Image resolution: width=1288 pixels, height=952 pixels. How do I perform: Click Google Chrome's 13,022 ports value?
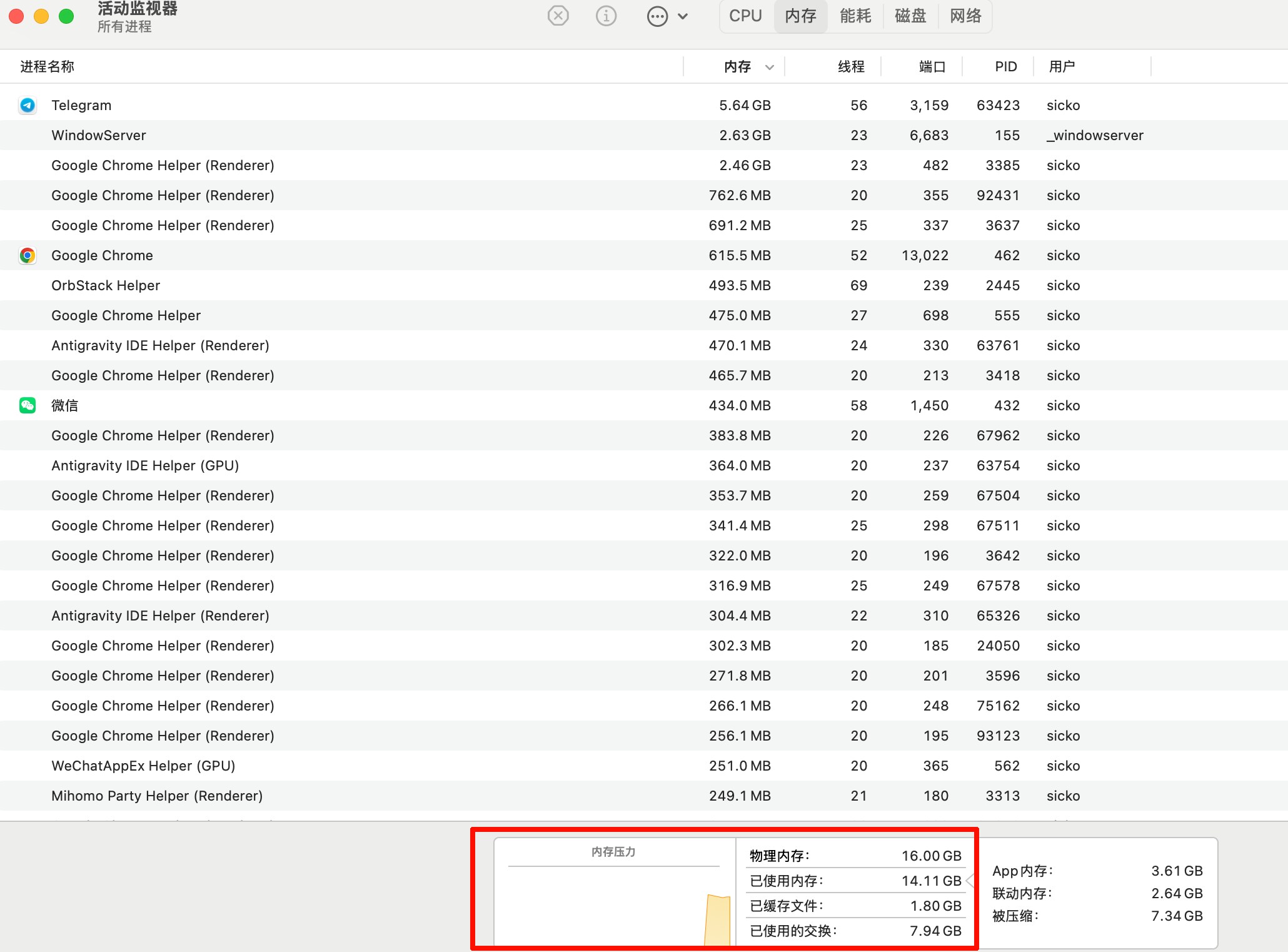pos(925,255)
